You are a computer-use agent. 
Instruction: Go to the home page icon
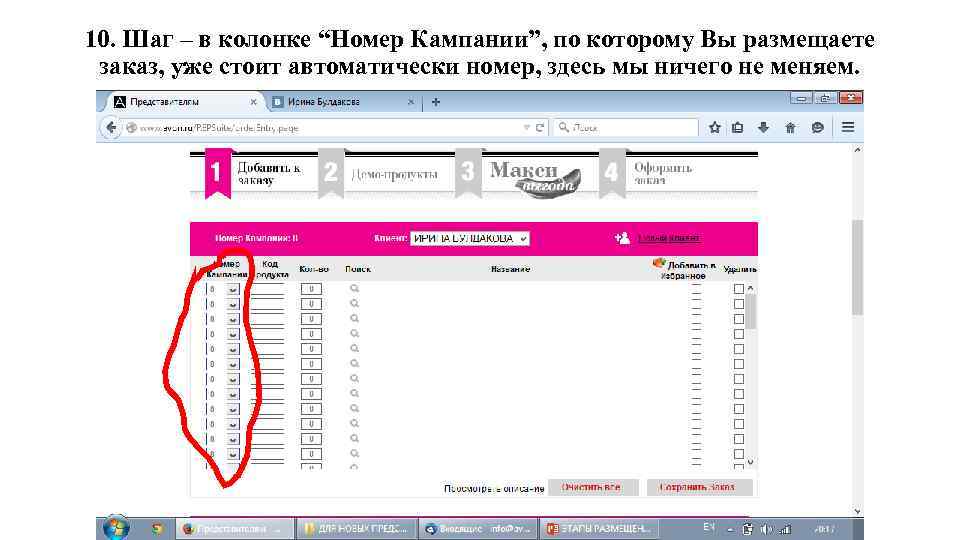[790, 127]
